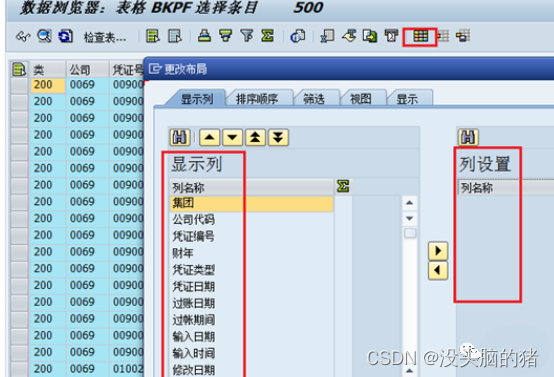Move selected column down one position
Viewport: 554px width, 377px height.
[232, 137]
